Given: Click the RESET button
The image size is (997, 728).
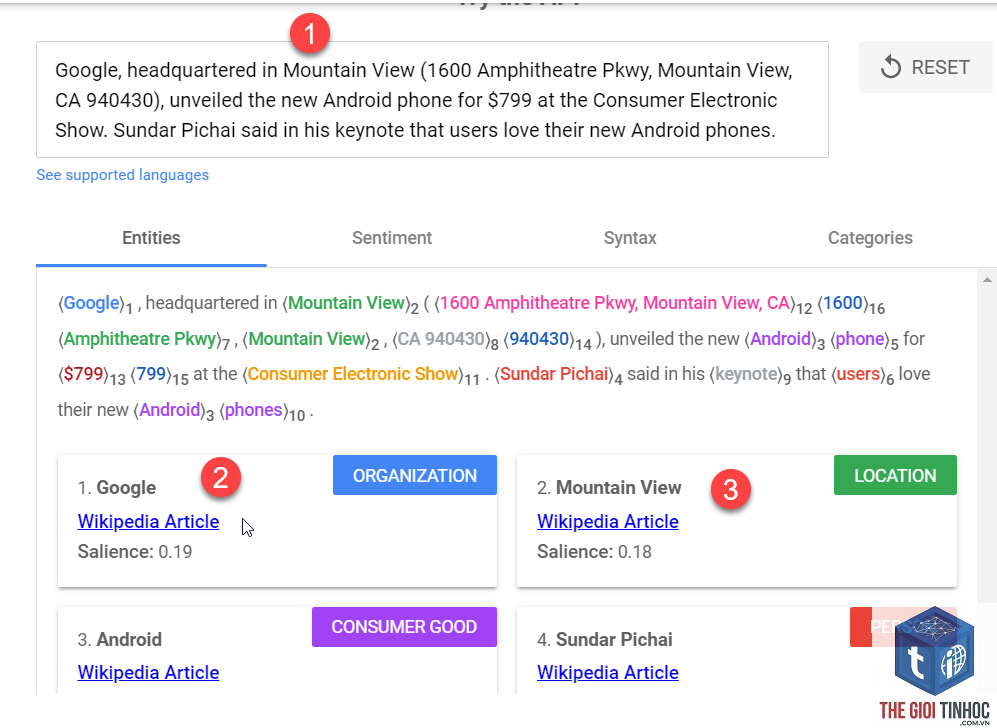Looking at the screenshot, I should [x=925, y=67].
